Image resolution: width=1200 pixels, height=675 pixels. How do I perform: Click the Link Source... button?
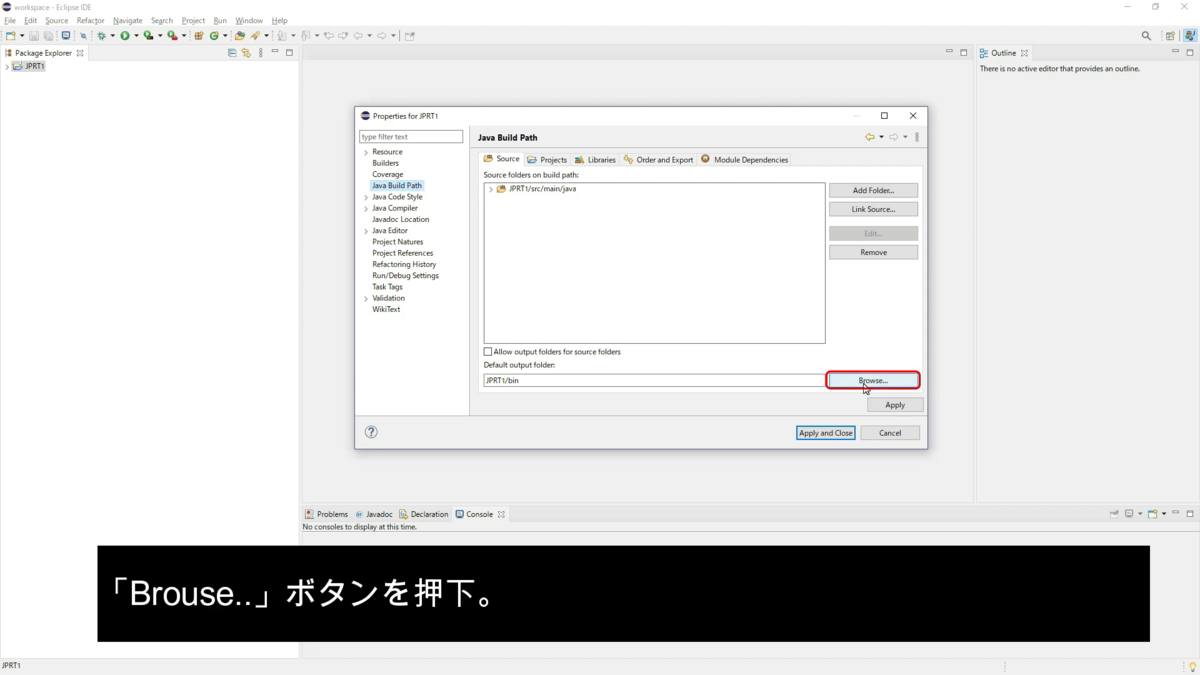(873, 209)
